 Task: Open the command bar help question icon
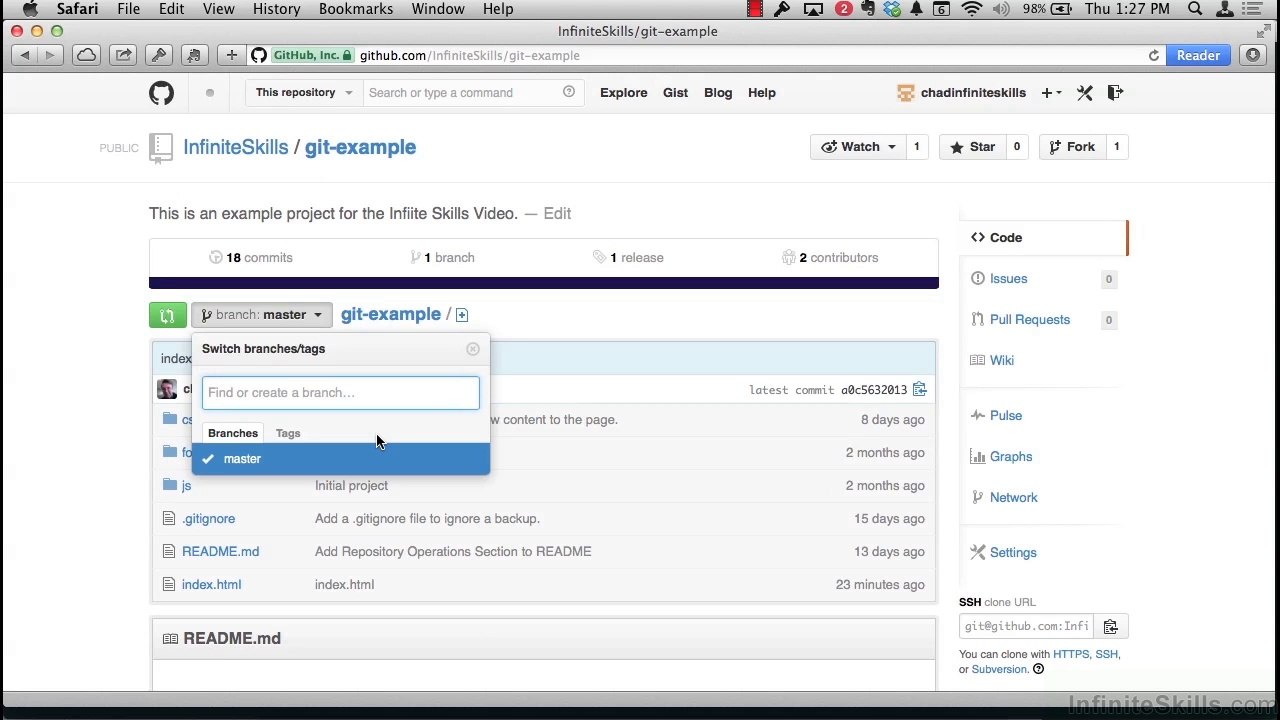pos(569,92)
